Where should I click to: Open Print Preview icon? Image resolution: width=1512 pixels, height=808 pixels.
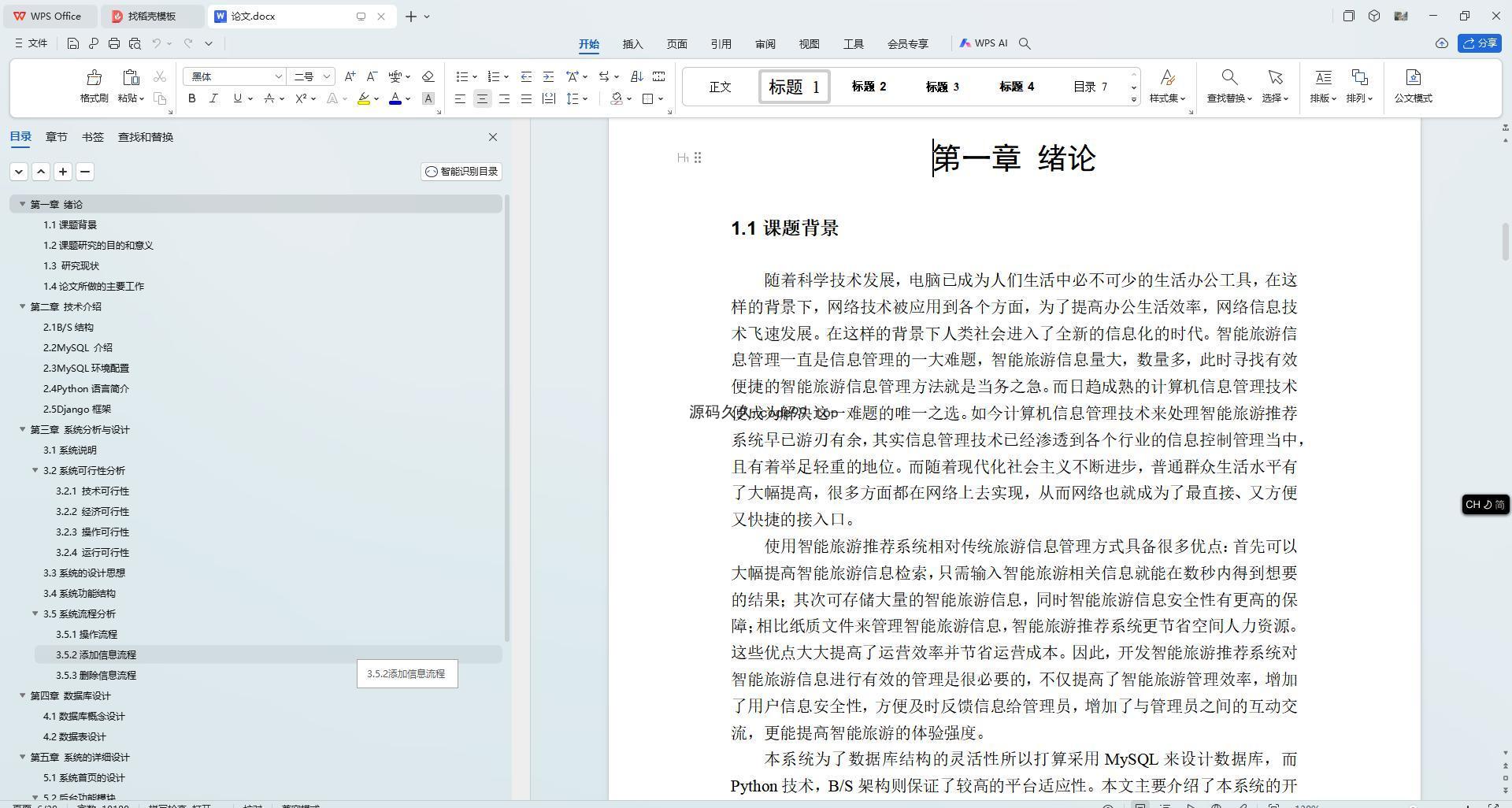coord(135,43)
